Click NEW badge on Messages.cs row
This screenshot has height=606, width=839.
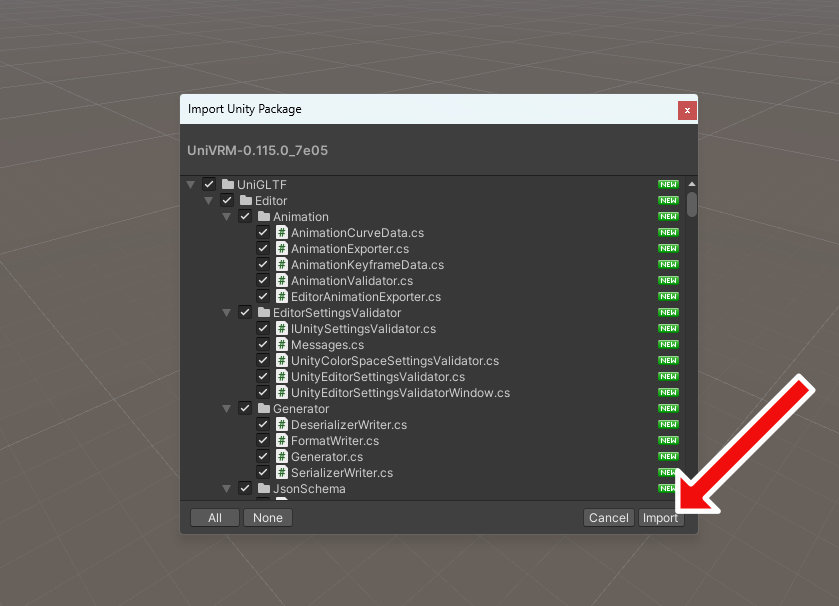668,344
